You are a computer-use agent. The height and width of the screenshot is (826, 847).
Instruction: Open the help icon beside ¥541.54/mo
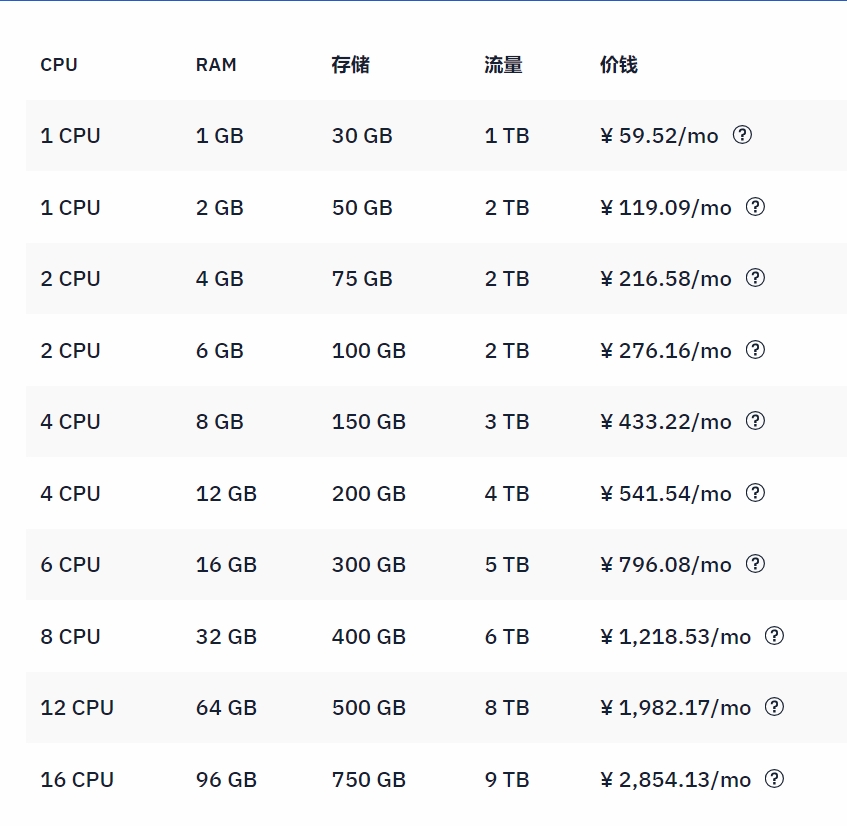tap(756, 493)
